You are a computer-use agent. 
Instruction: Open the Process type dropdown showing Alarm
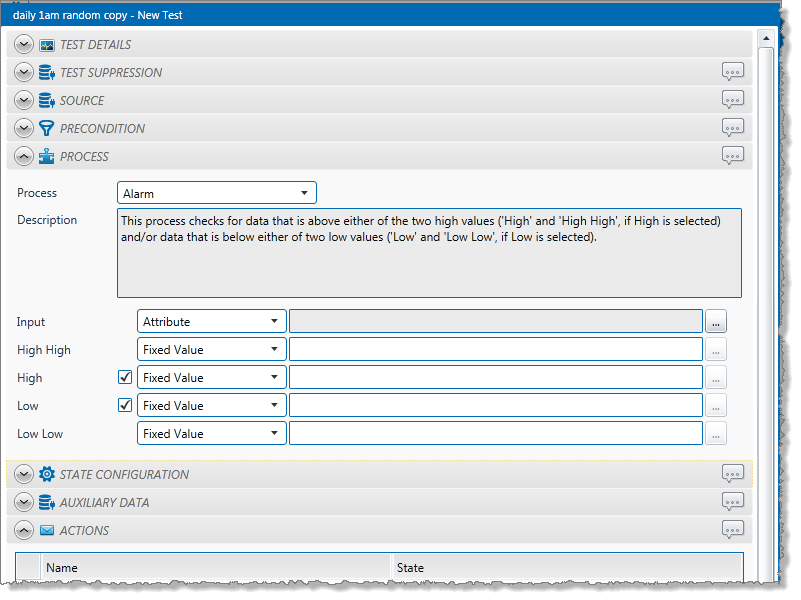pyautogui.click(x=216, y=193)
